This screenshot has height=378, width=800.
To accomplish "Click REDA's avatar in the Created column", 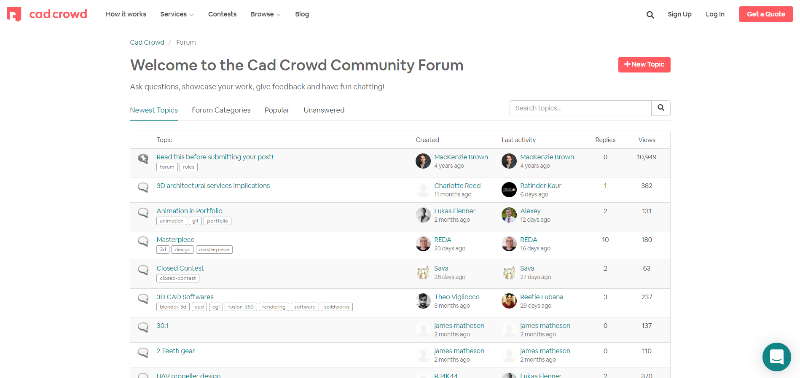I will click(x=423, y=243).
